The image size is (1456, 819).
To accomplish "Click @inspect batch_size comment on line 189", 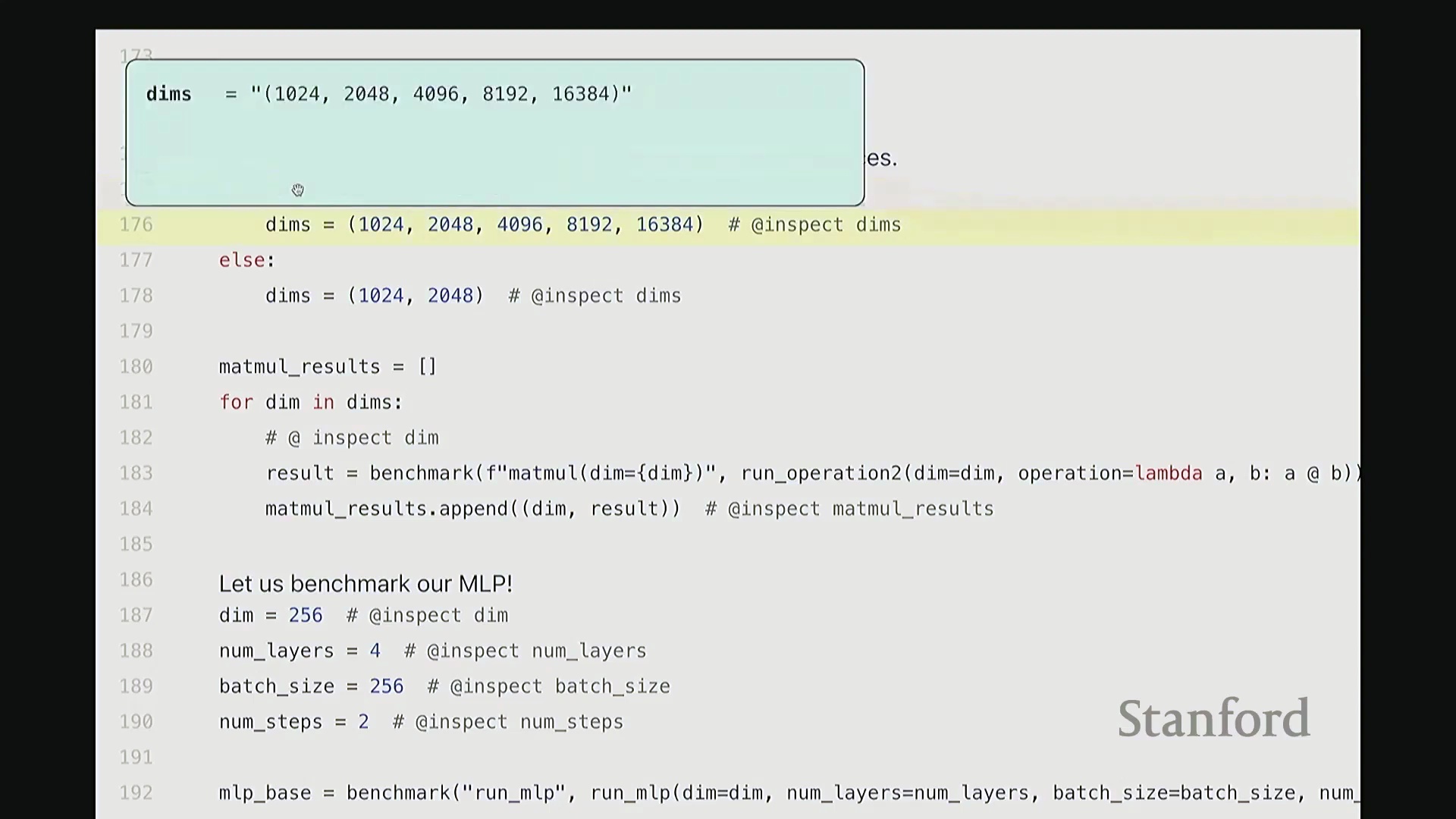I will click(549, 686).
